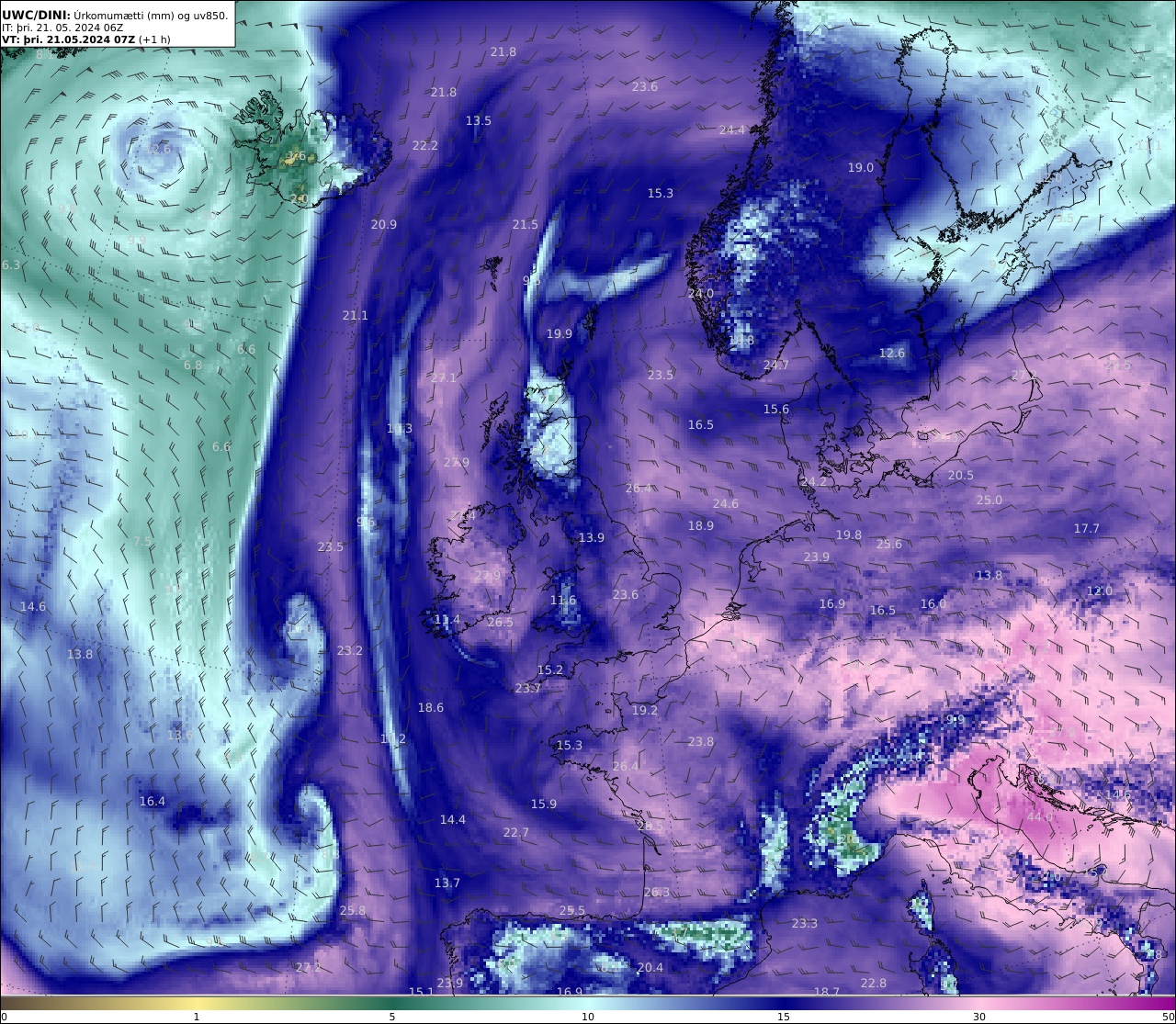Click the 25.0 value label

point(989,501)
